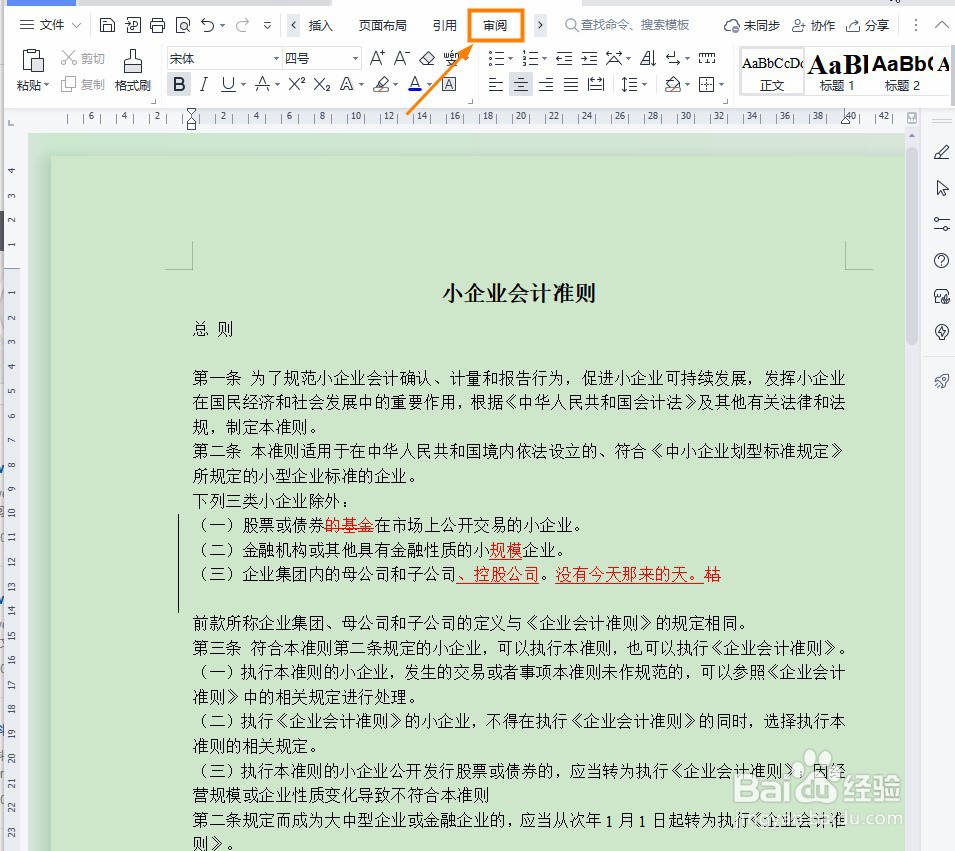Select the pen annotation icon in right sidebar
Screen dimensions: 955x851
pos(941,152)
